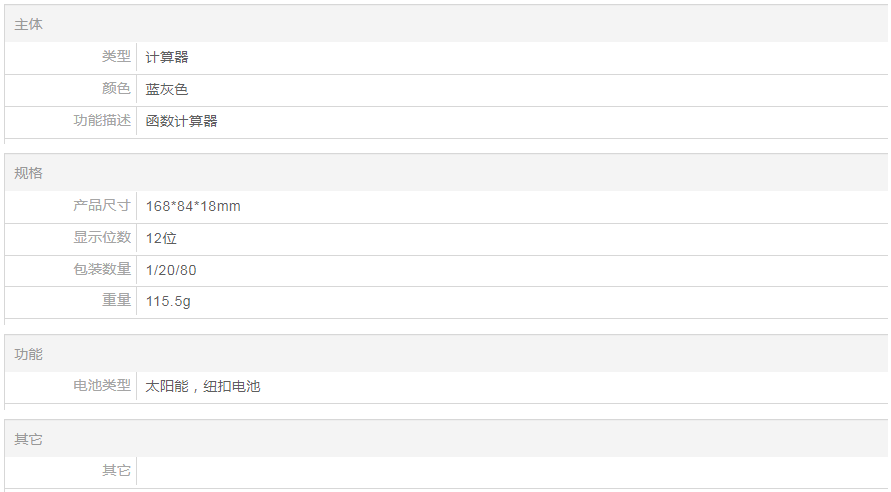Click the 规格 section header
The height and width of the screenshot is (492, 891).
29,173
